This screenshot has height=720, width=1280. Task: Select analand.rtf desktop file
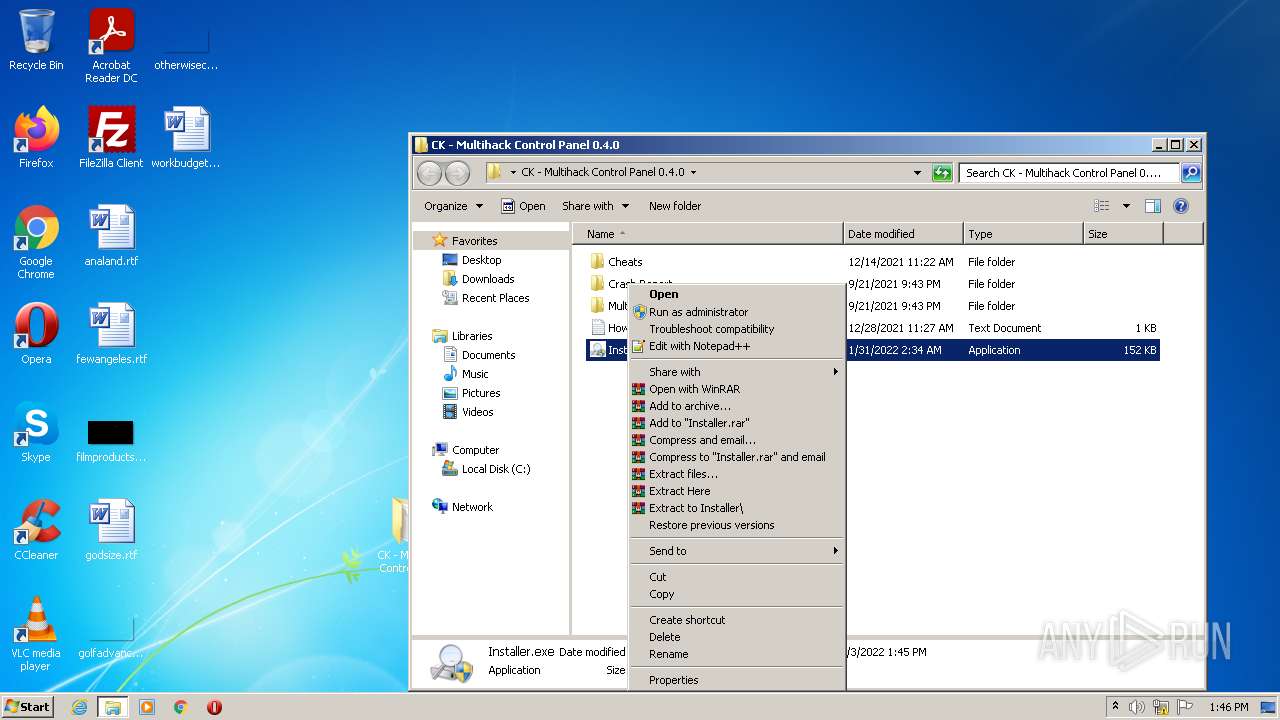point(111,236)
